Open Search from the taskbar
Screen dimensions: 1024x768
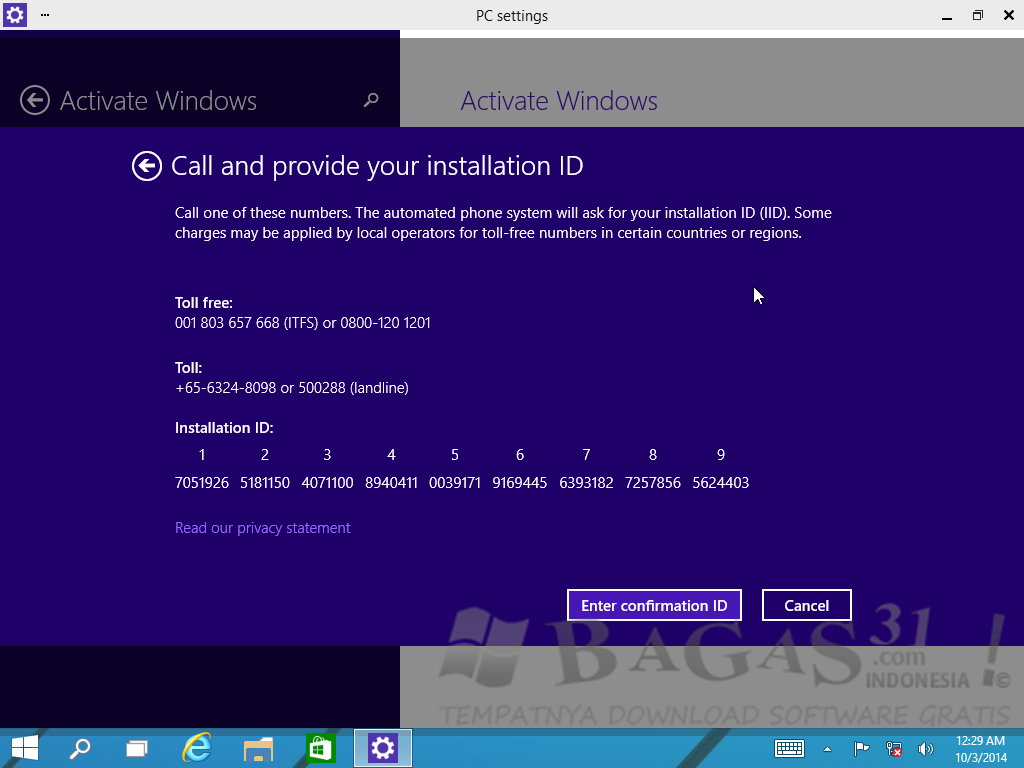tap(80, 748)
